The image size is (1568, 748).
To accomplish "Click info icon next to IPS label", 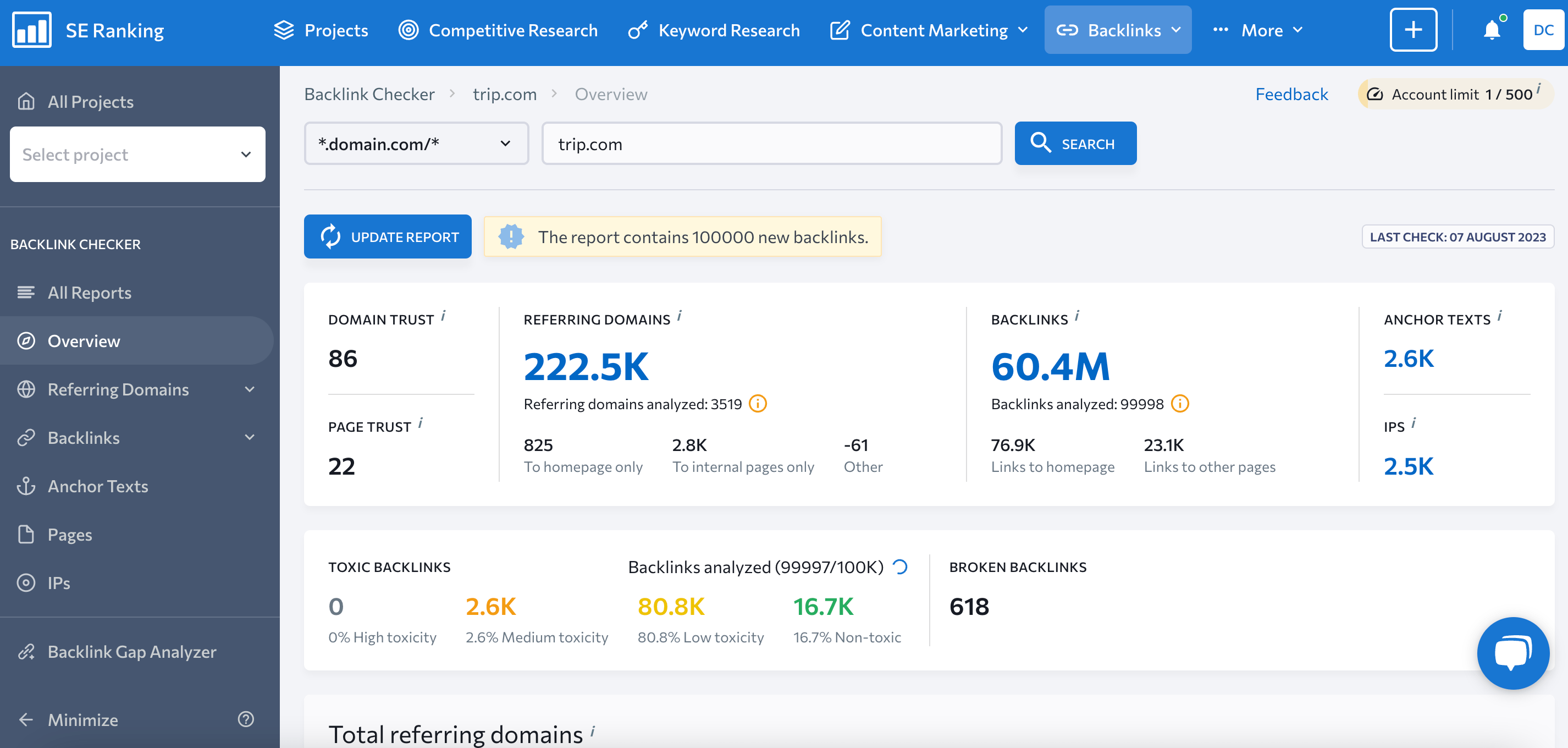I will pos(1414,423).
